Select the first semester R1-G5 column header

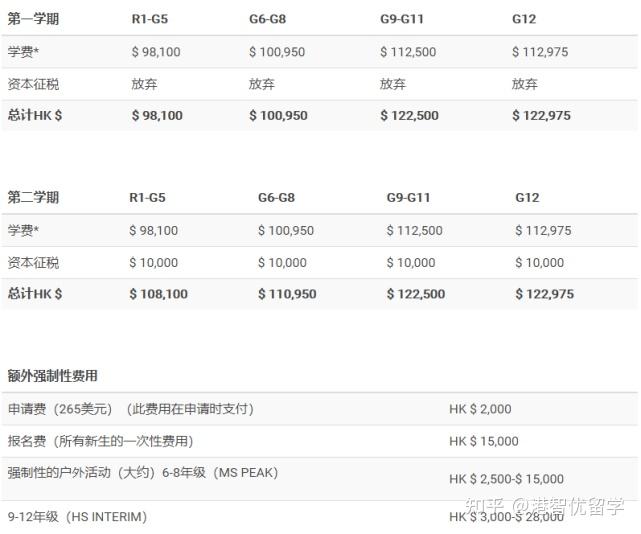click(150, 19)
